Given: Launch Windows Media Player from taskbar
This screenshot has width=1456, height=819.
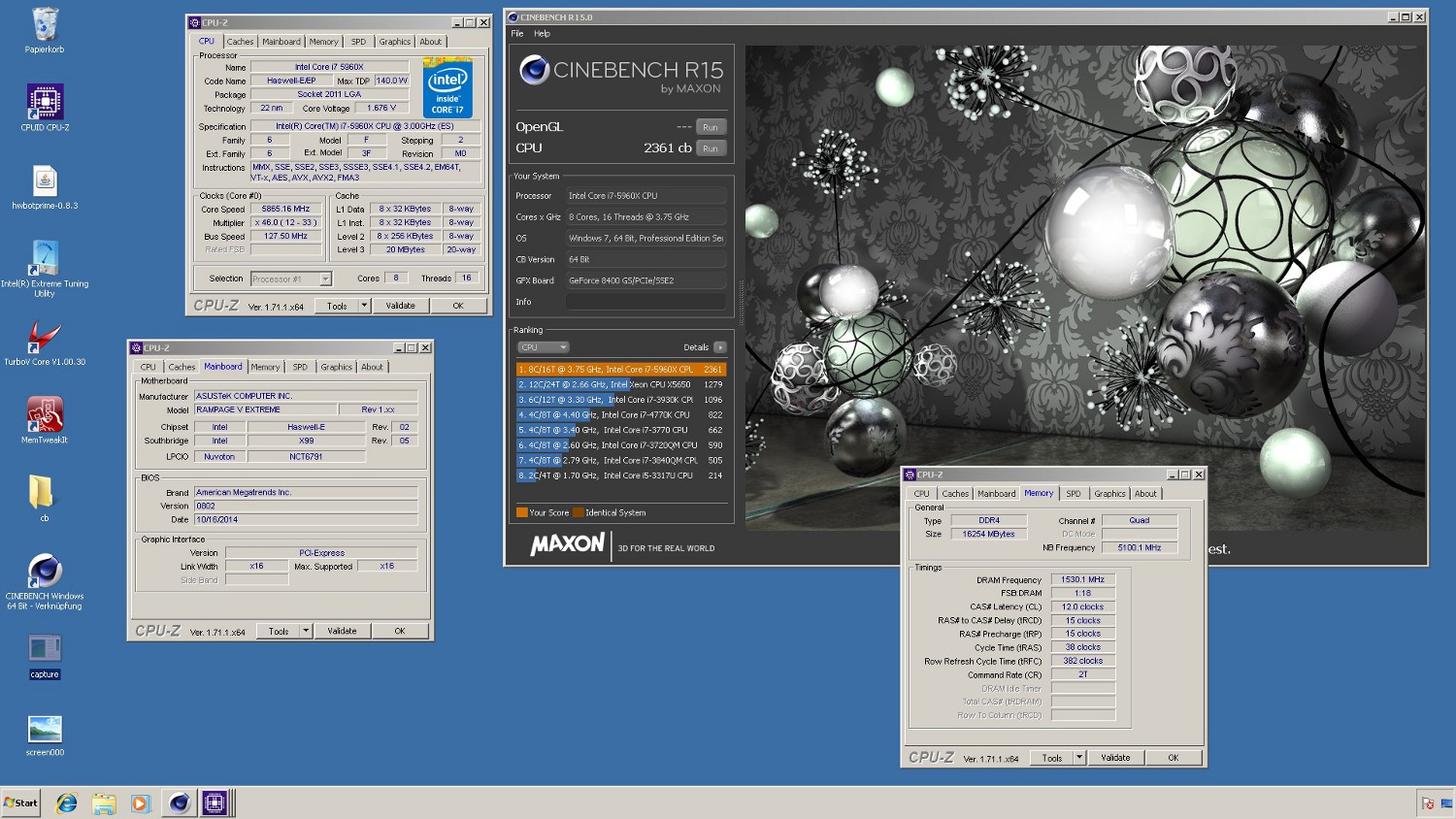Looking at the screenshot, I should 141,803.
